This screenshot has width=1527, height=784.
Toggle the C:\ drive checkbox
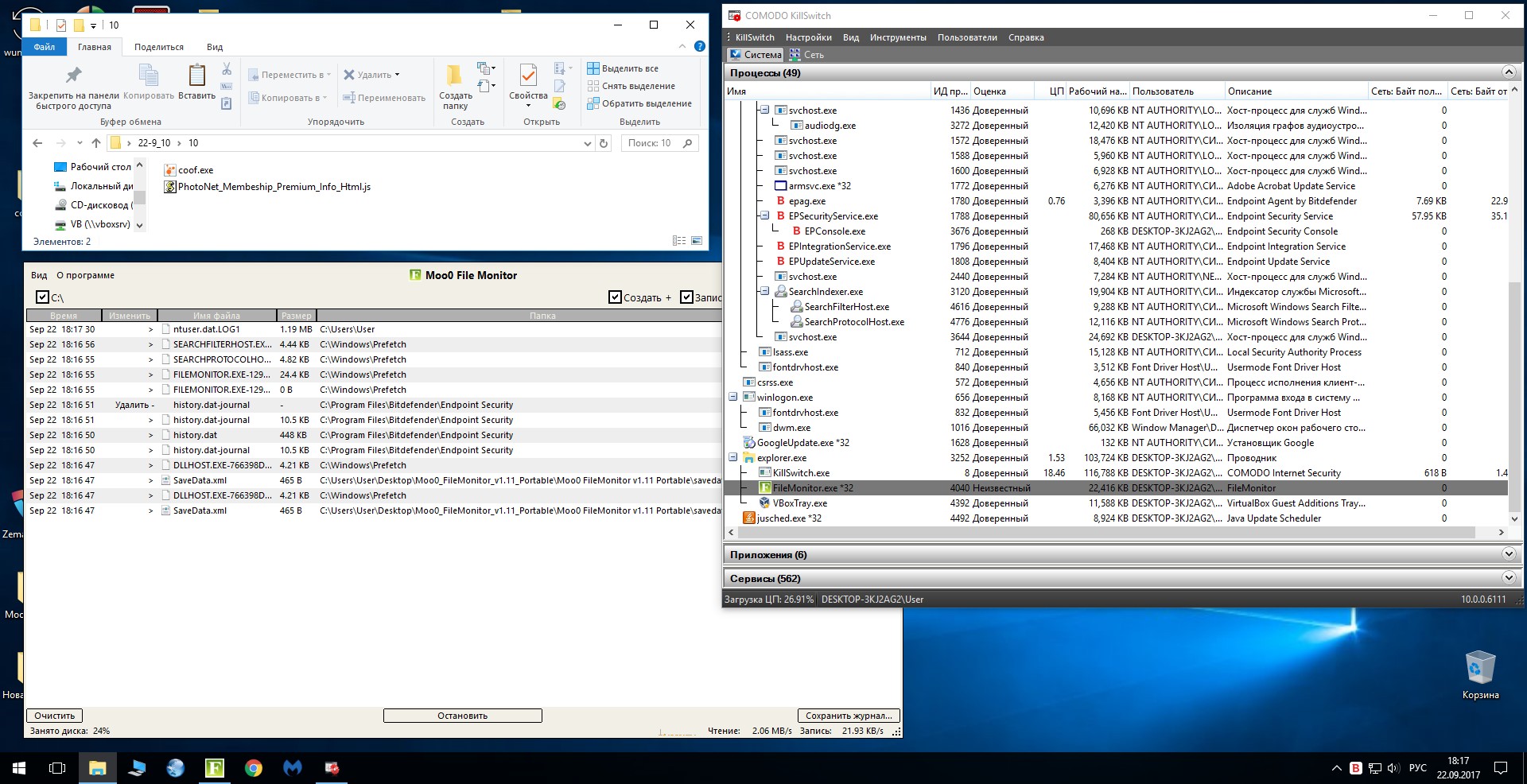pos(43,297)
